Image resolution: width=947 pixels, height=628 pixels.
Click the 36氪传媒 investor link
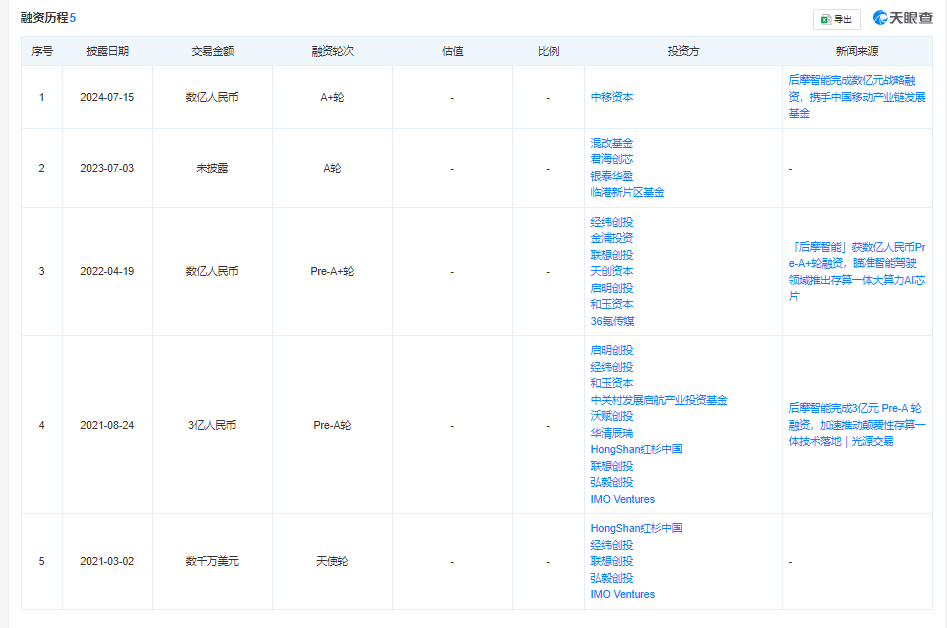point(613,321)
